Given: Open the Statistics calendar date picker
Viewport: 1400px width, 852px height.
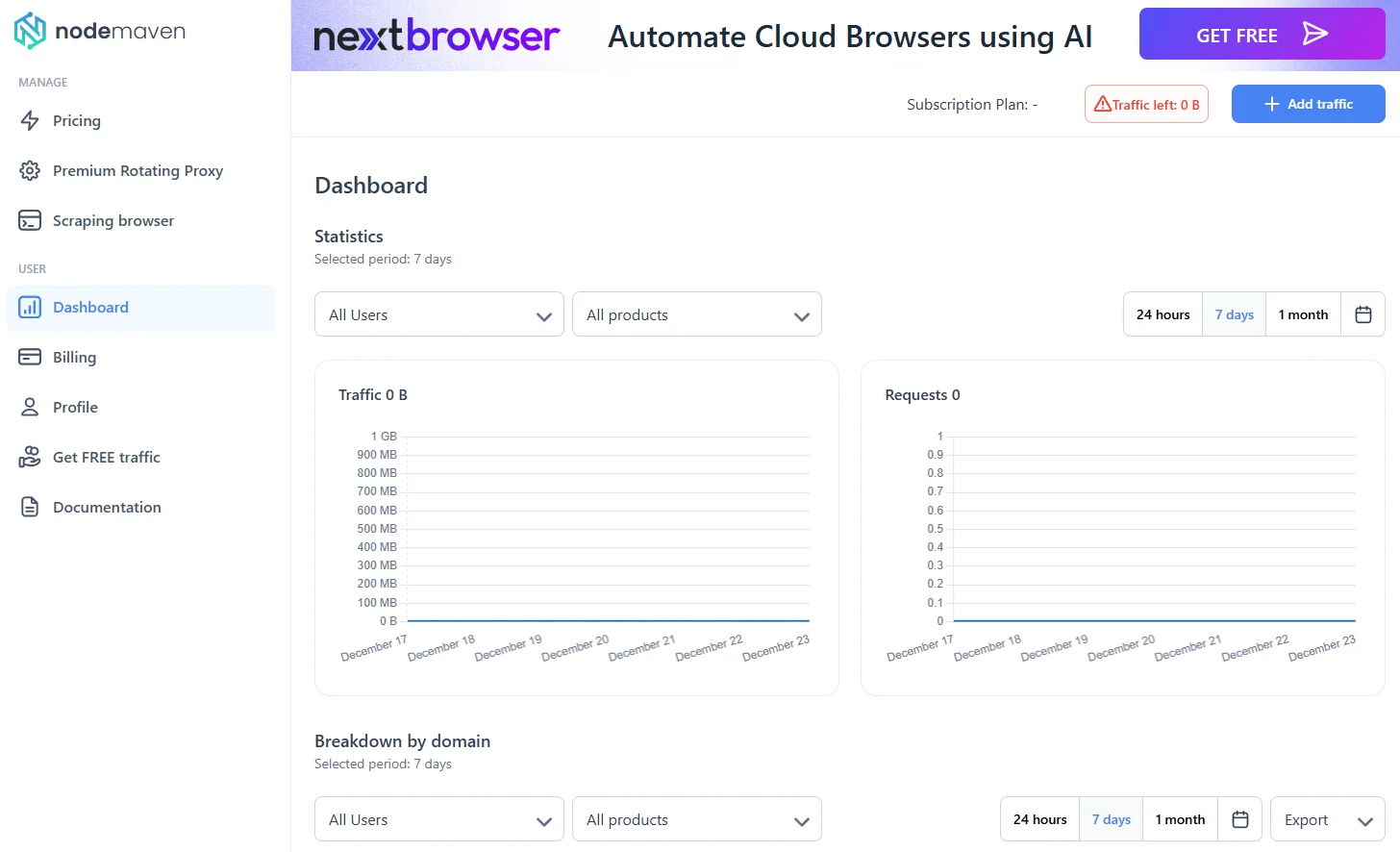Looking at the screenshot, I should [1362, 314].
